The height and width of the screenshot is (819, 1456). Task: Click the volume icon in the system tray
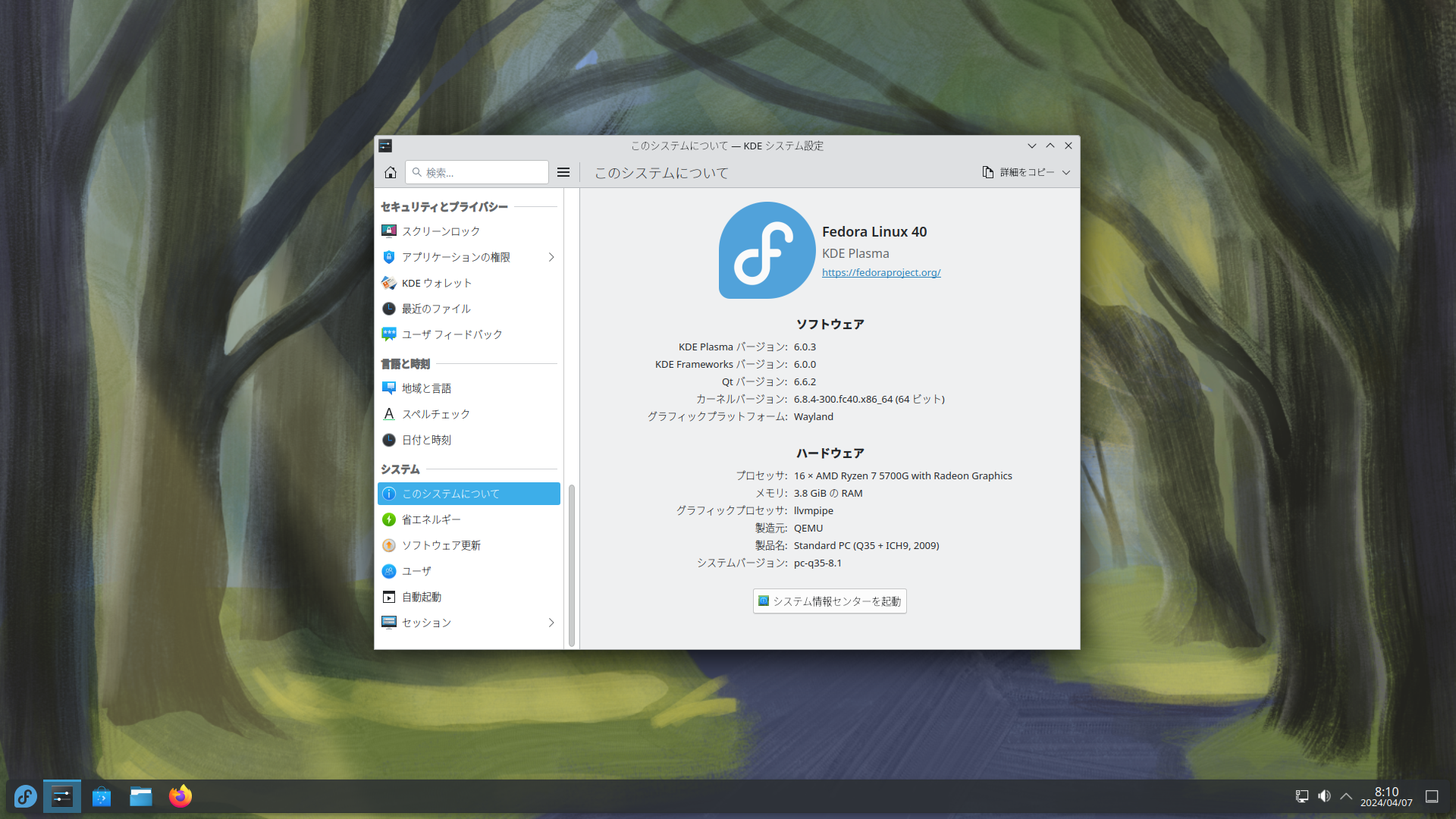point(1324,796)
